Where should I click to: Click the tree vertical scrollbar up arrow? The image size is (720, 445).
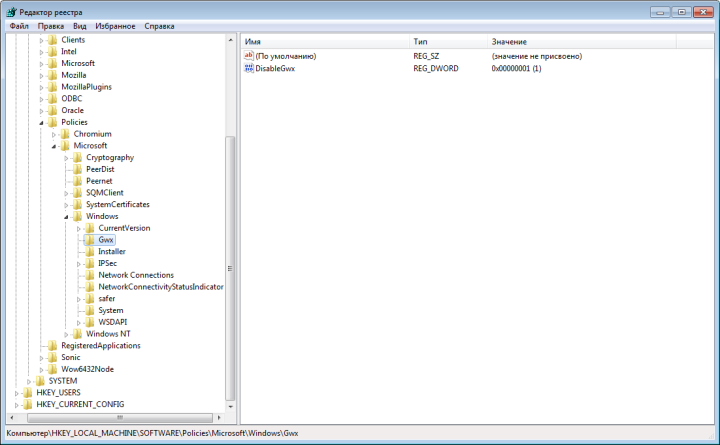pos(231,40)
